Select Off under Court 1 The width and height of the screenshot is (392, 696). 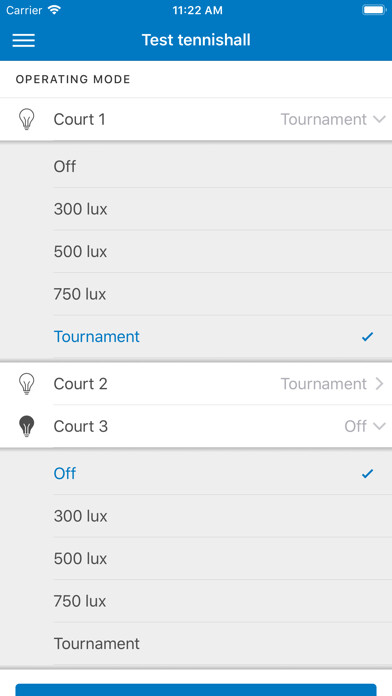click(x=196, y=166)
